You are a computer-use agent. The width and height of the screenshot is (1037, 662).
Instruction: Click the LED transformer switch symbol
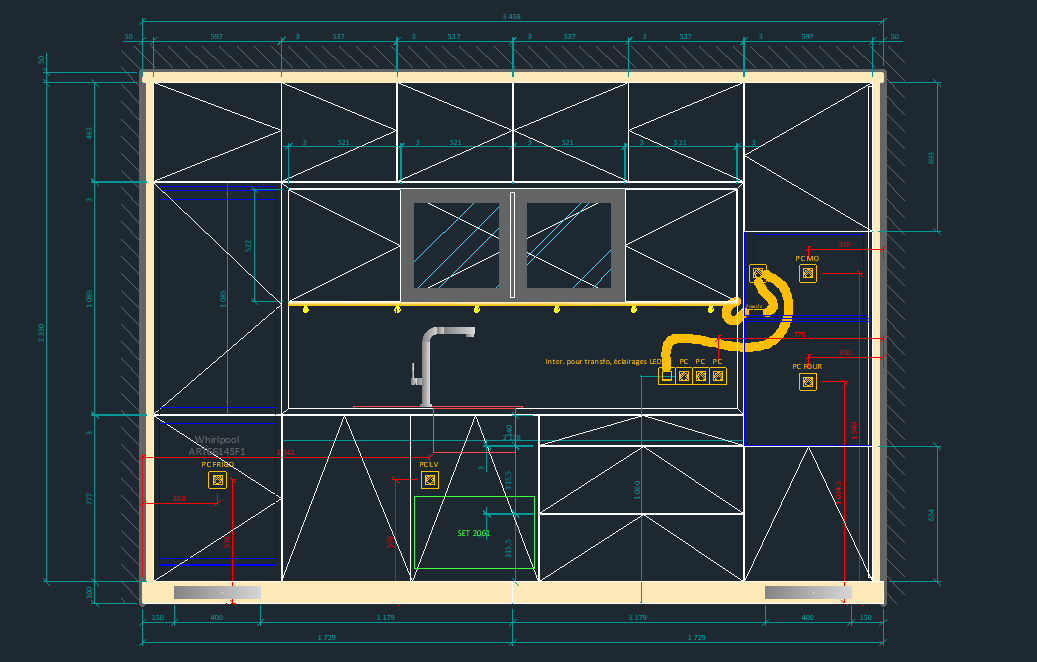667,376
